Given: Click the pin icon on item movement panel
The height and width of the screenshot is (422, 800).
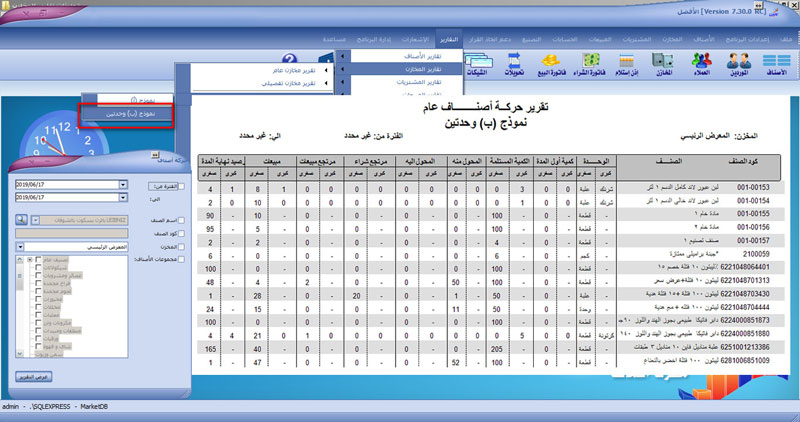Looking at the screenshot, I should 155,155.
